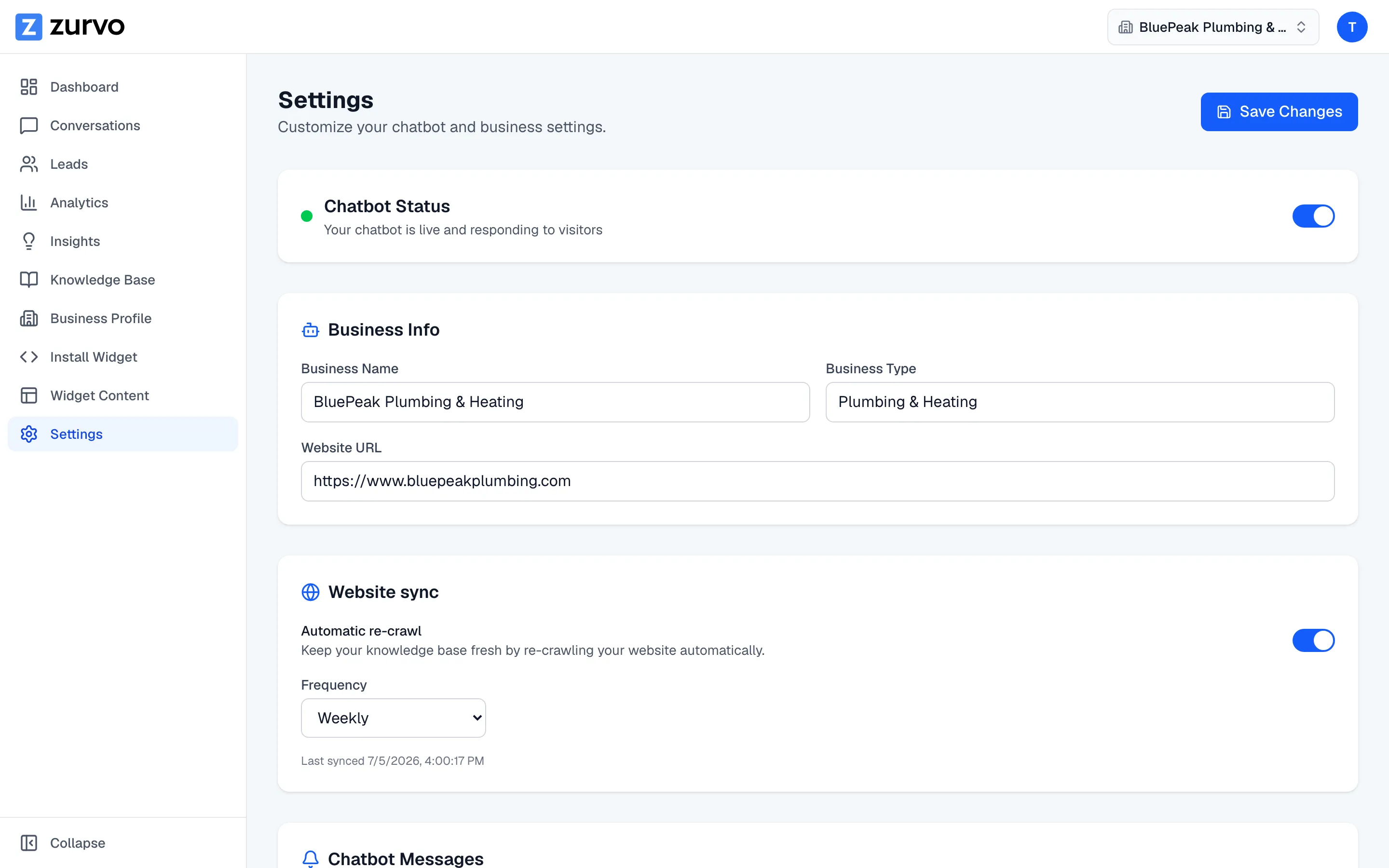Click the Save Changes button

[1279, 111]
